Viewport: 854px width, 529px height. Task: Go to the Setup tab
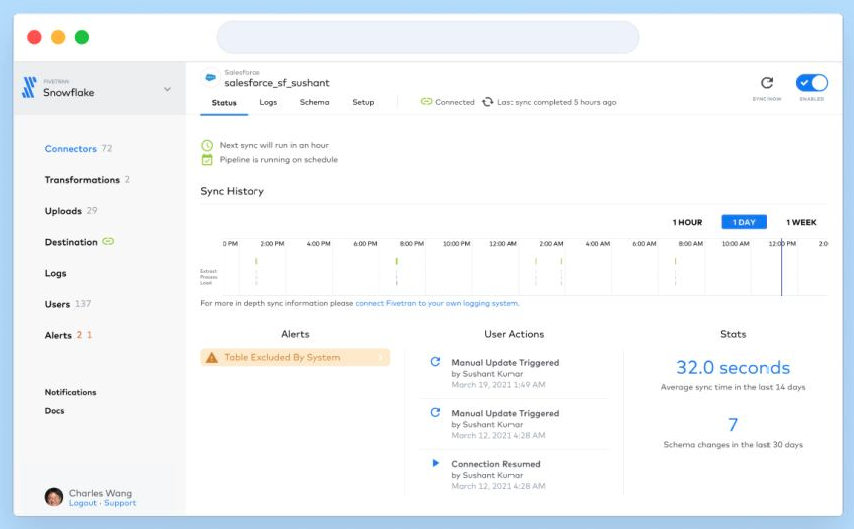[x=363, y=102]
